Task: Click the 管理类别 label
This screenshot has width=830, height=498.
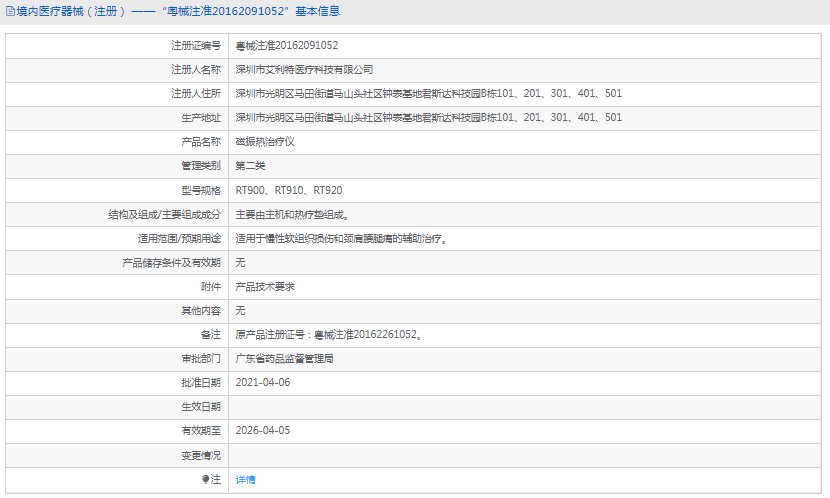Action: point(201,166)
